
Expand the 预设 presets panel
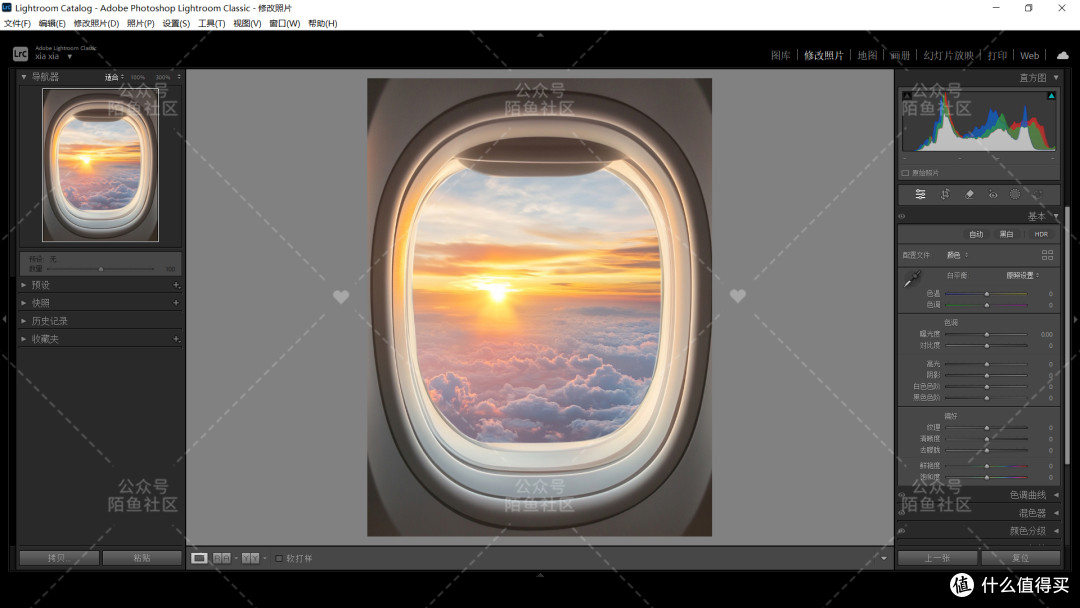pyautogui.click(x=24, y=285)
